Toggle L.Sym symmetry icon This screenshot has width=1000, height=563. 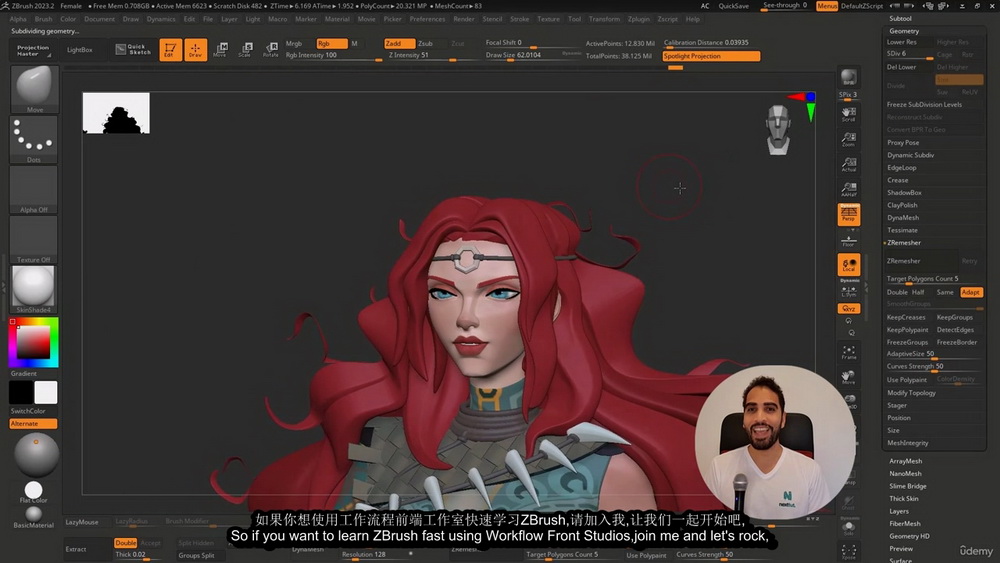[849, 291]
